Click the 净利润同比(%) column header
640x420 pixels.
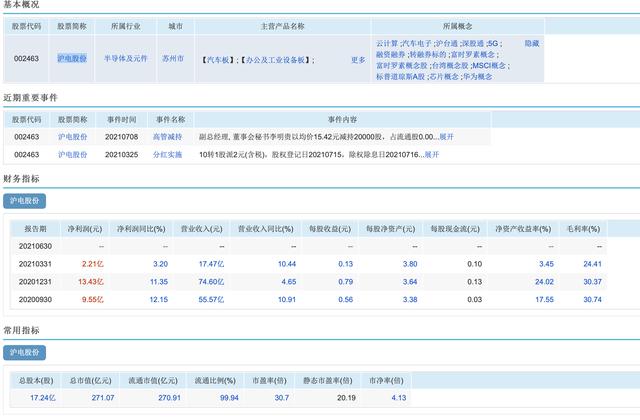pyautogui.click(x=141, y=229)
